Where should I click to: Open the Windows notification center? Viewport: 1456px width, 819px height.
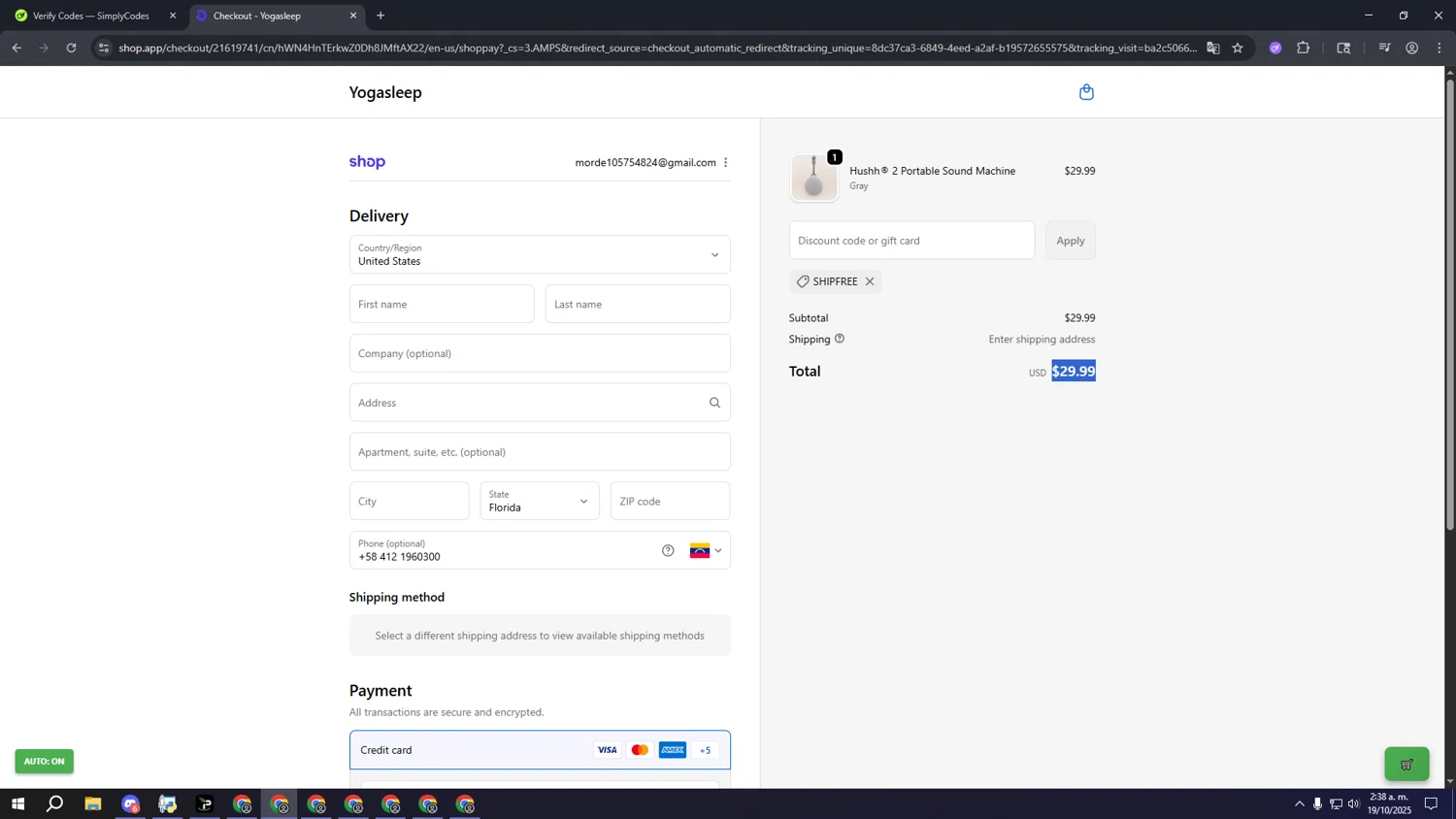click(x=1431, y=803)
